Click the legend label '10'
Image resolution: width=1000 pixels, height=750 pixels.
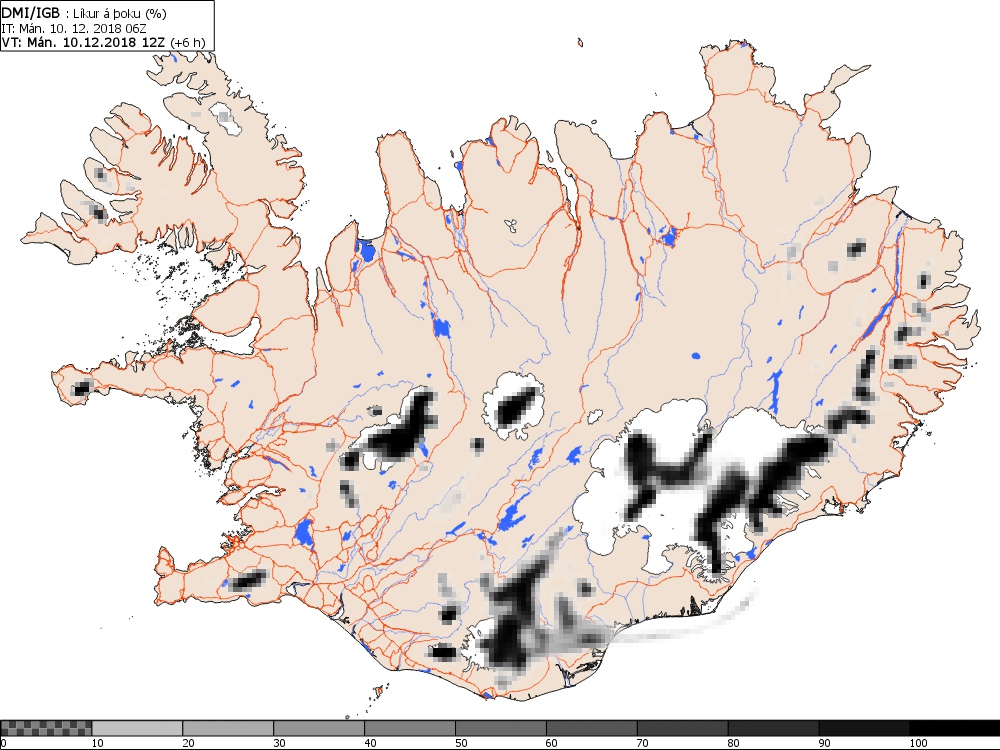98,743
